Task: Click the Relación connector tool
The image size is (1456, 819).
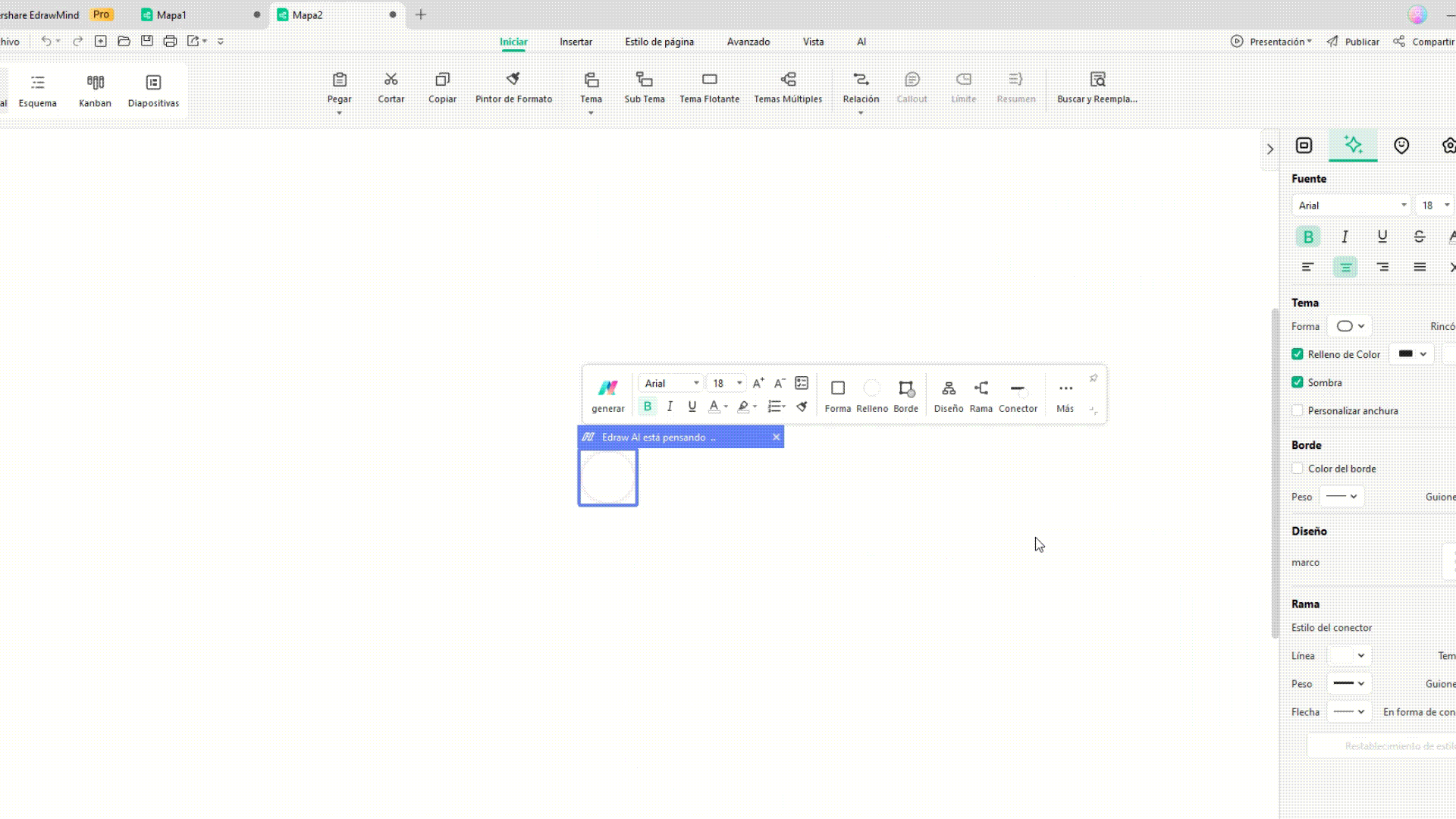Action: 861,87
